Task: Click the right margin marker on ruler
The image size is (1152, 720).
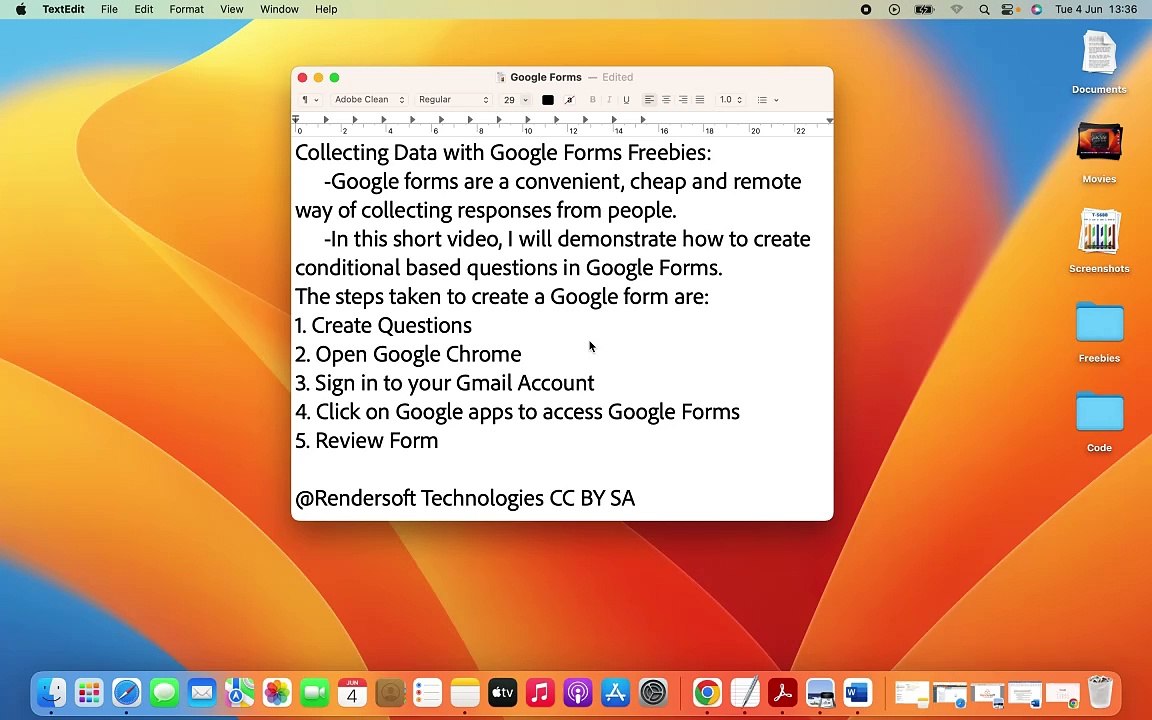Action: tap(829, 120)
